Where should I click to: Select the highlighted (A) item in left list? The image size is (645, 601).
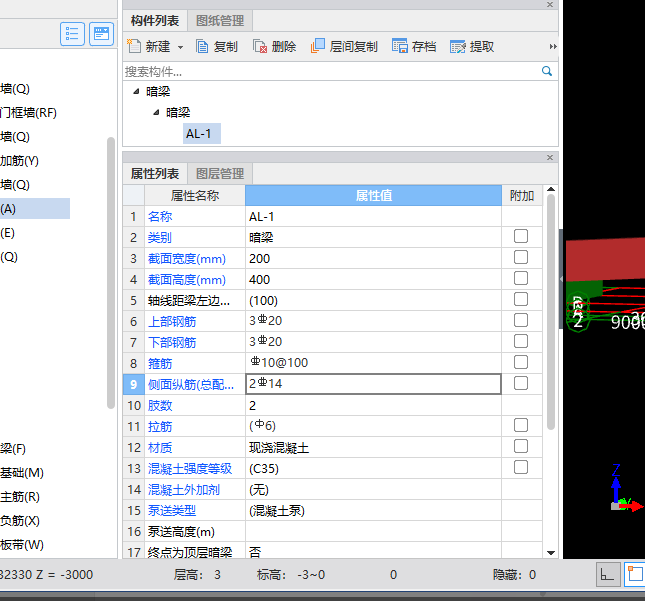[x=35, y=209]
